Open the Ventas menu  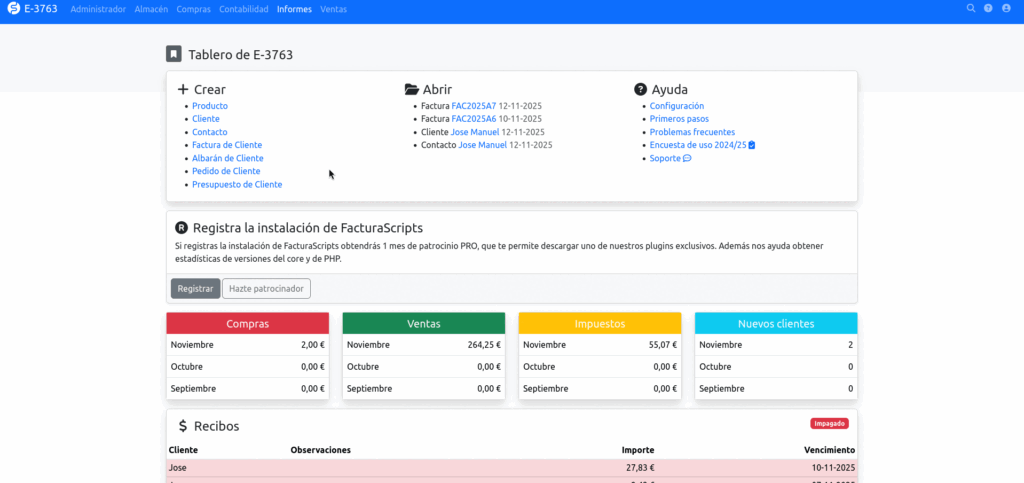[x=334, y=10]
